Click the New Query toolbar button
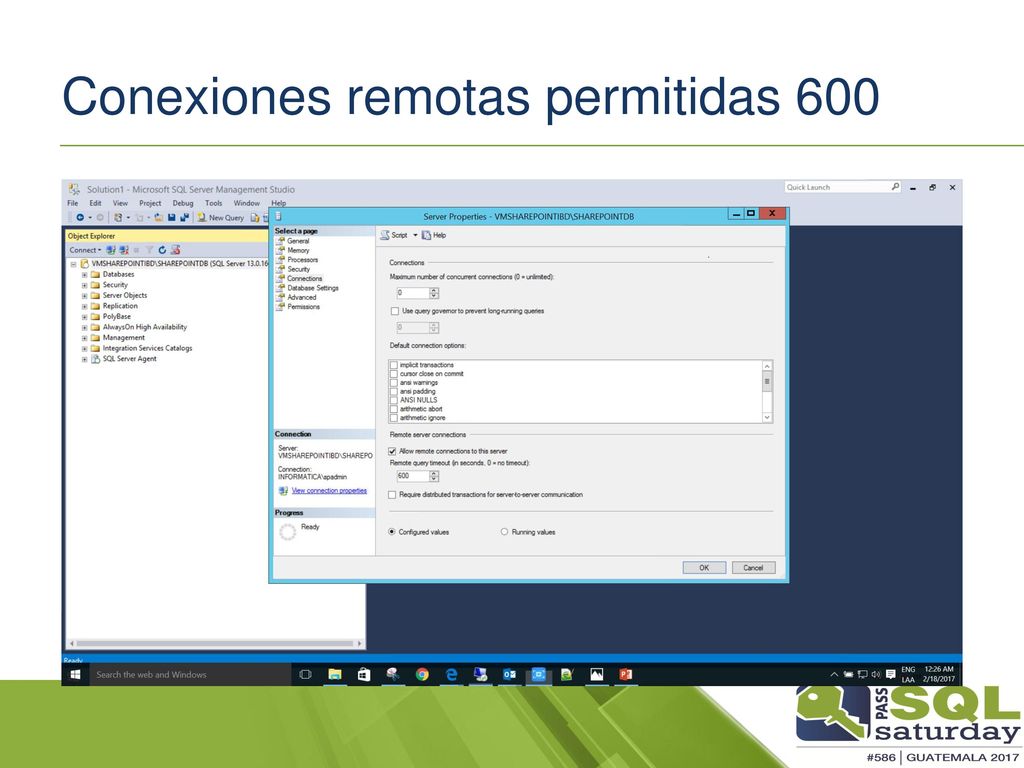The height and width of the screenshot is (768, 1024). 221,217
